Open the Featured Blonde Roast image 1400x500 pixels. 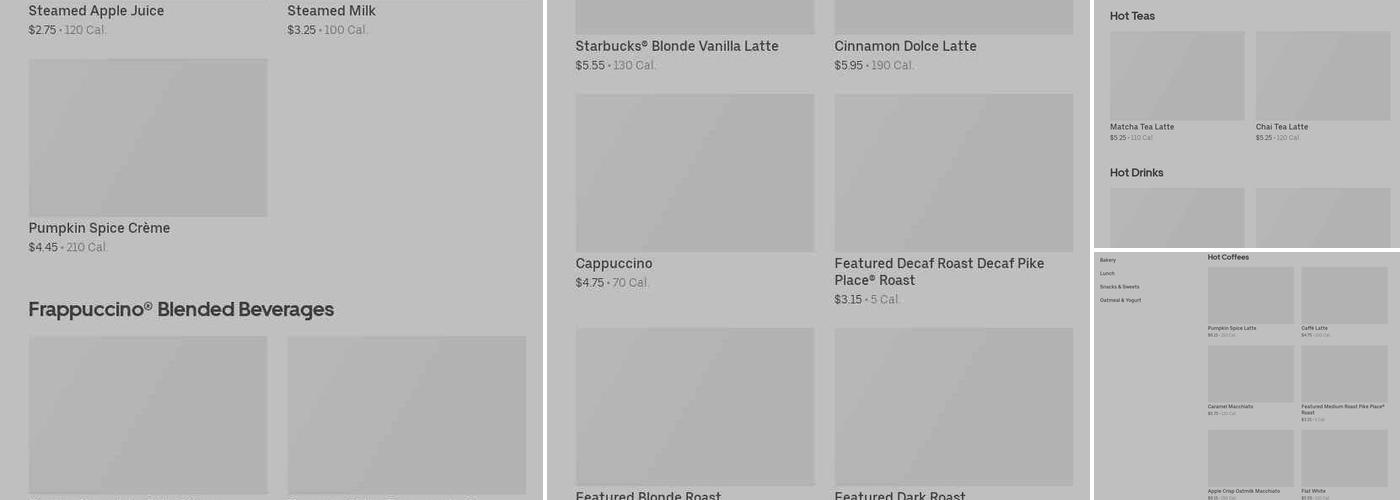(695, 406)
